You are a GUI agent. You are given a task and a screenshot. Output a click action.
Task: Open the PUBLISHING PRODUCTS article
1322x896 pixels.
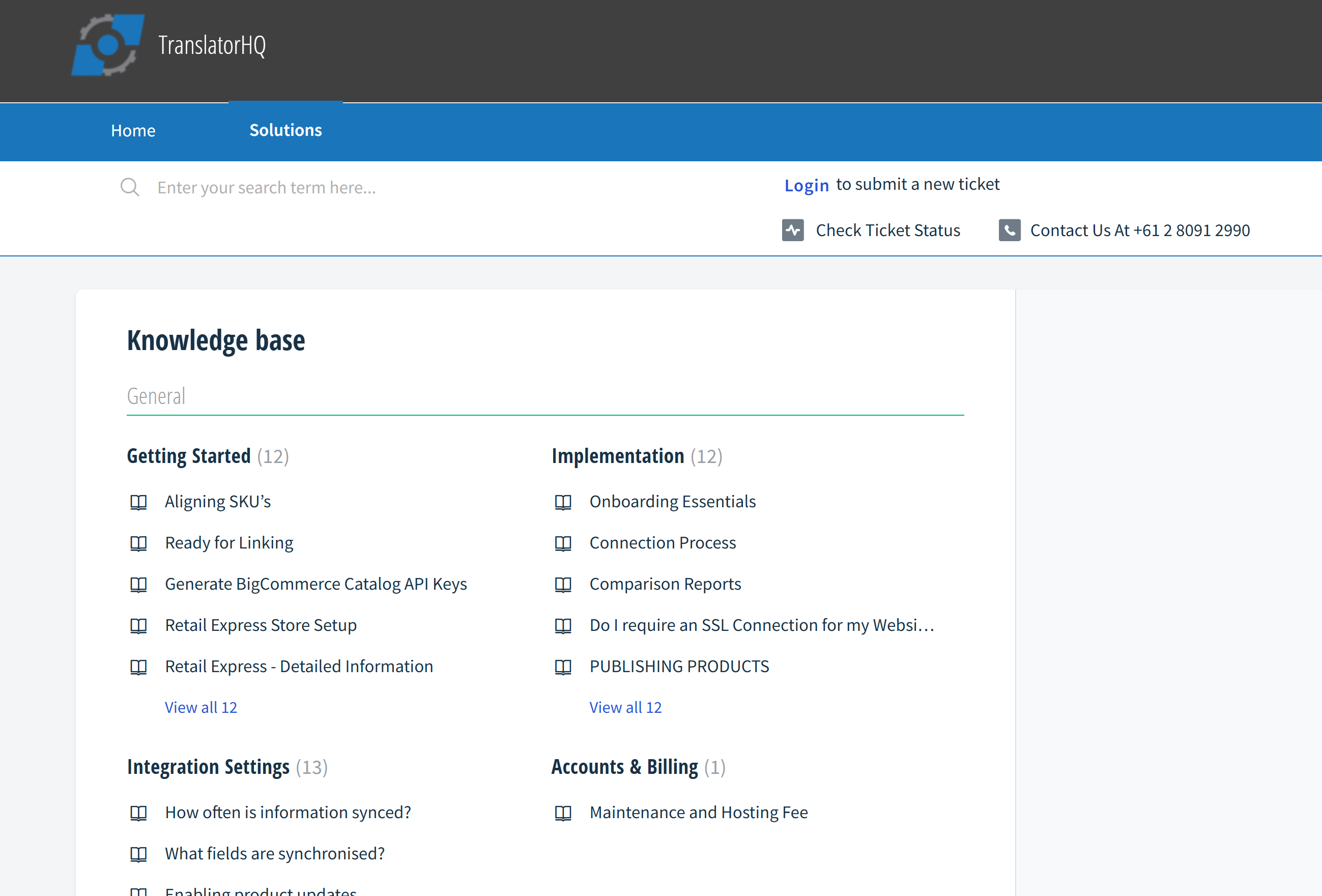click(679, 666)
